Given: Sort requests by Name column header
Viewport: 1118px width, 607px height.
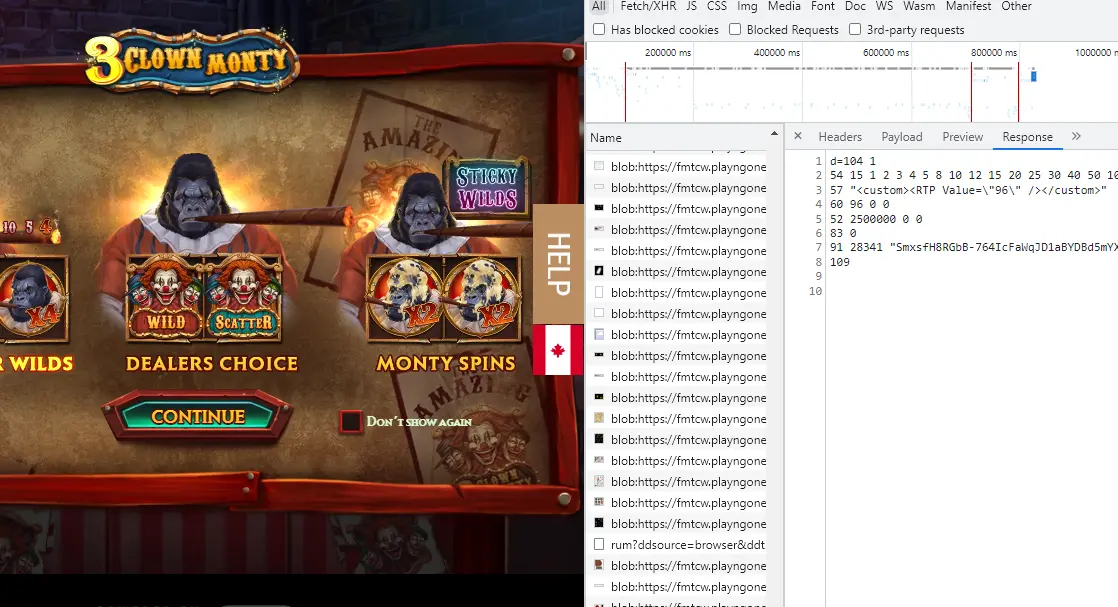Looking at the screenshot, I should (x=605, y=138).
